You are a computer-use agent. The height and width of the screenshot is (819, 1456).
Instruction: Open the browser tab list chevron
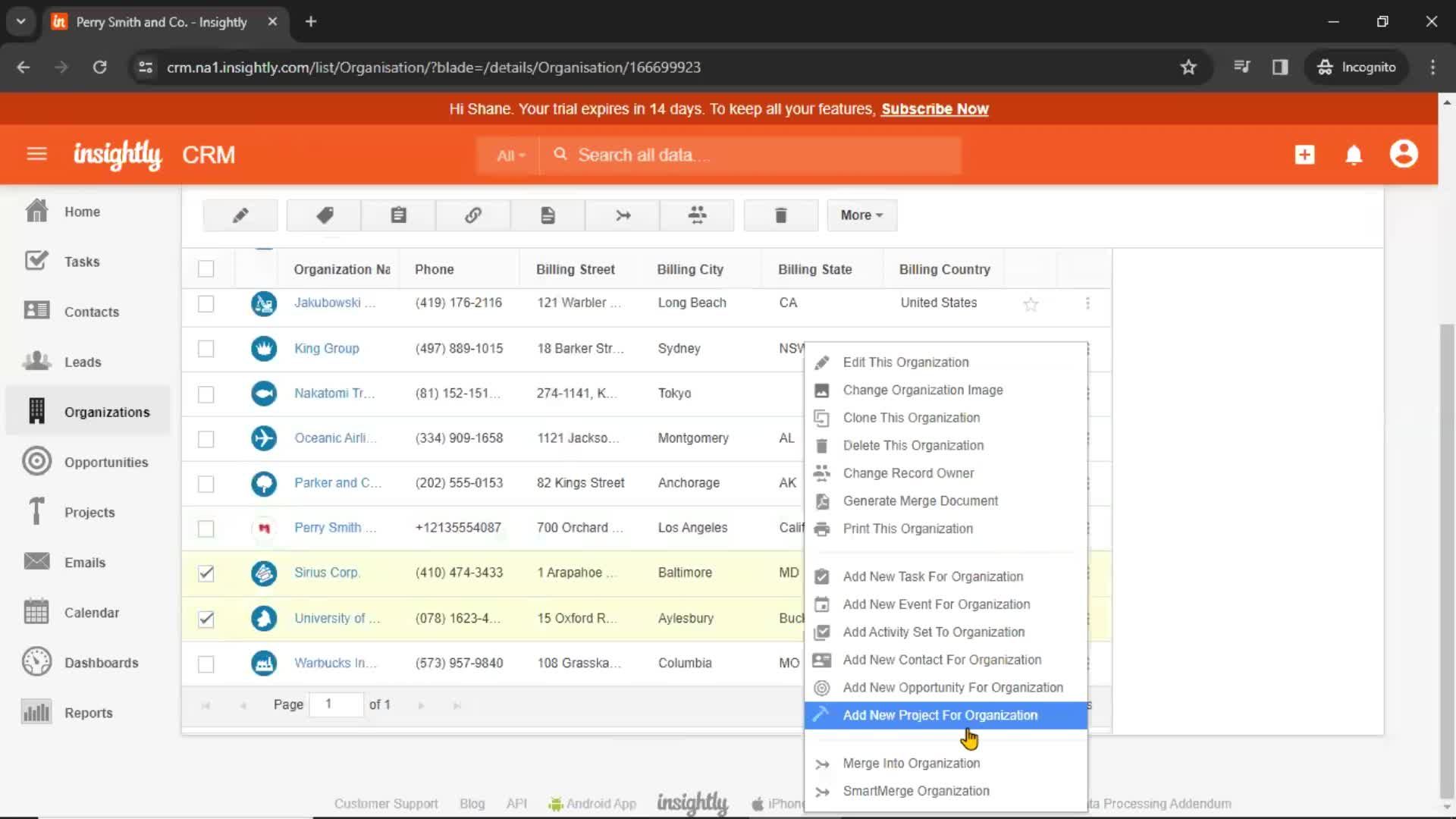click(x=20, y=21)
